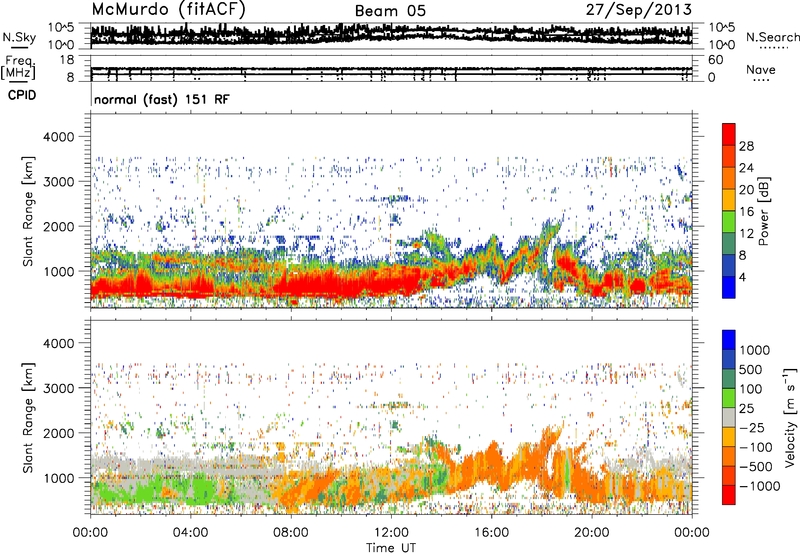
Task: Click the '4' label on Power colorbar
Action: 742,278
